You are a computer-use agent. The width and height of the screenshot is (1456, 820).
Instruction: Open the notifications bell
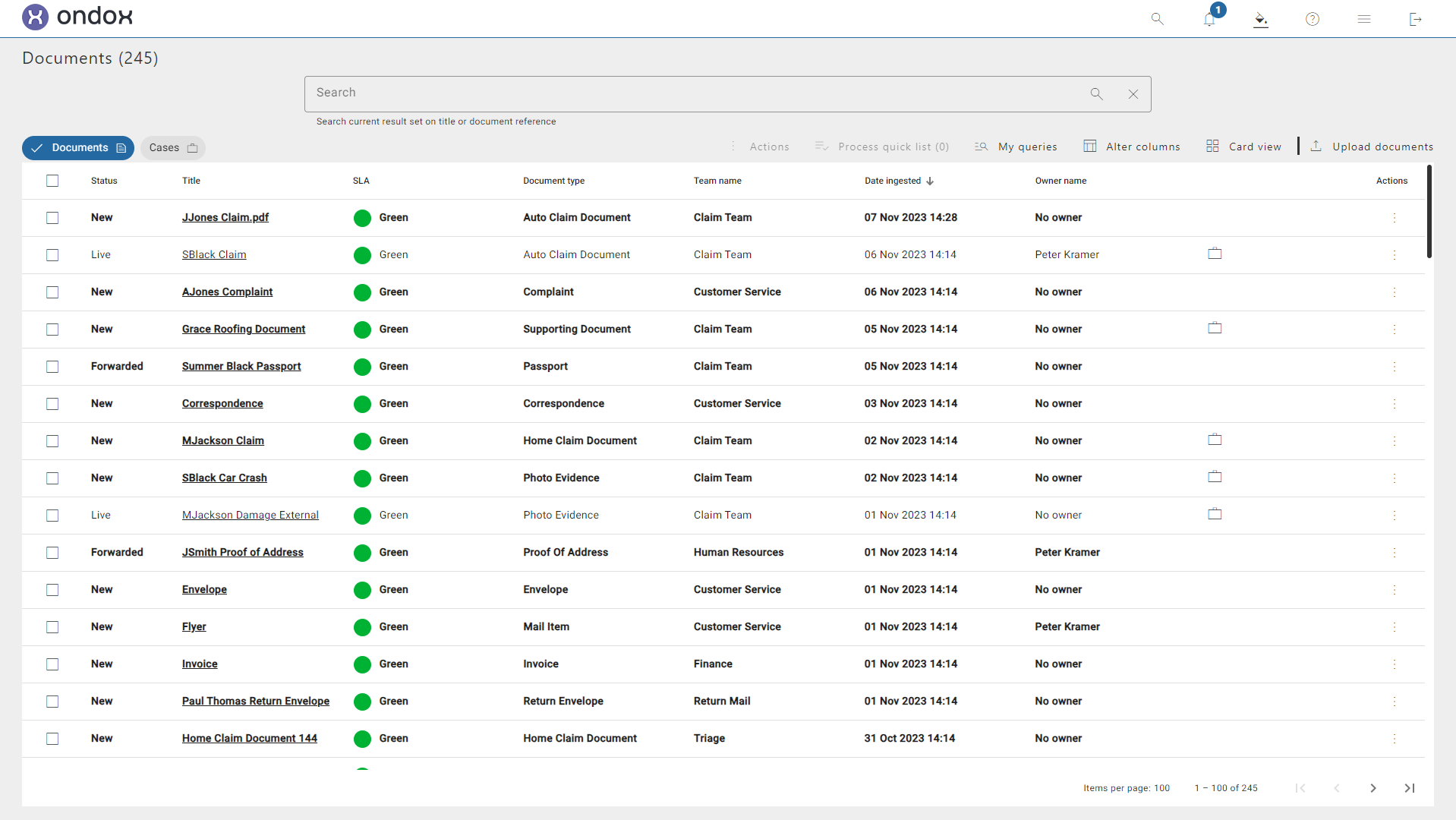click(1209, 20)
